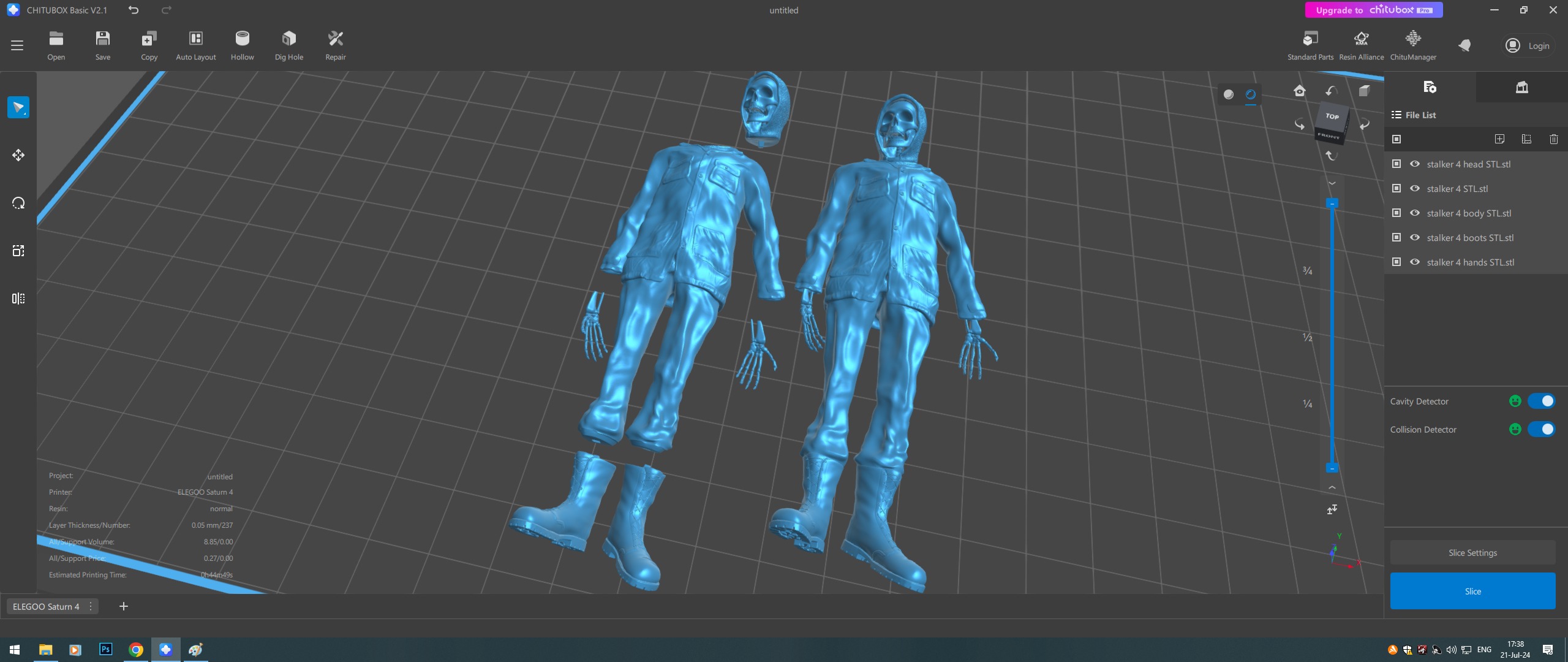Viewport: 1568px width, 662px height.
Task: Click the XYZ axis gizmo
Action: pos(1344,552)
